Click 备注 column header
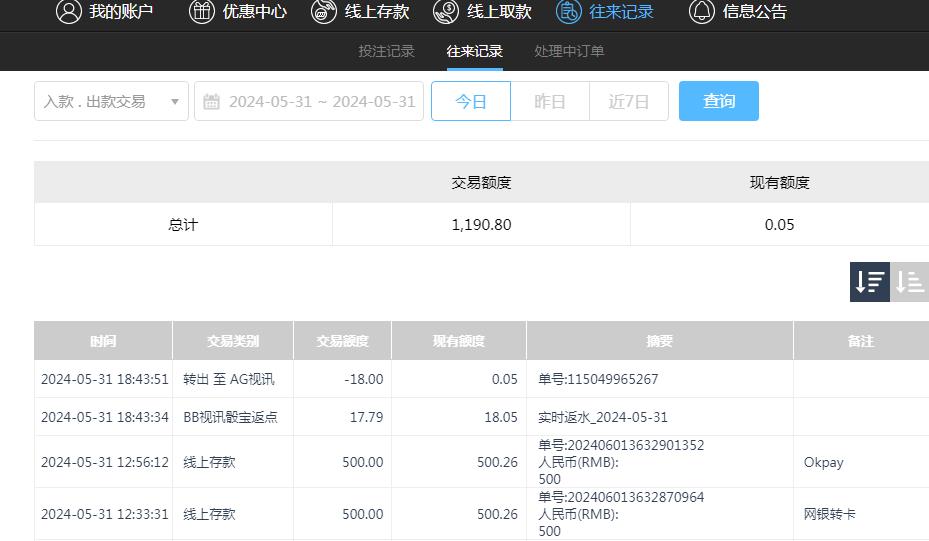This screenshot has height=541, width=929. 861,341
